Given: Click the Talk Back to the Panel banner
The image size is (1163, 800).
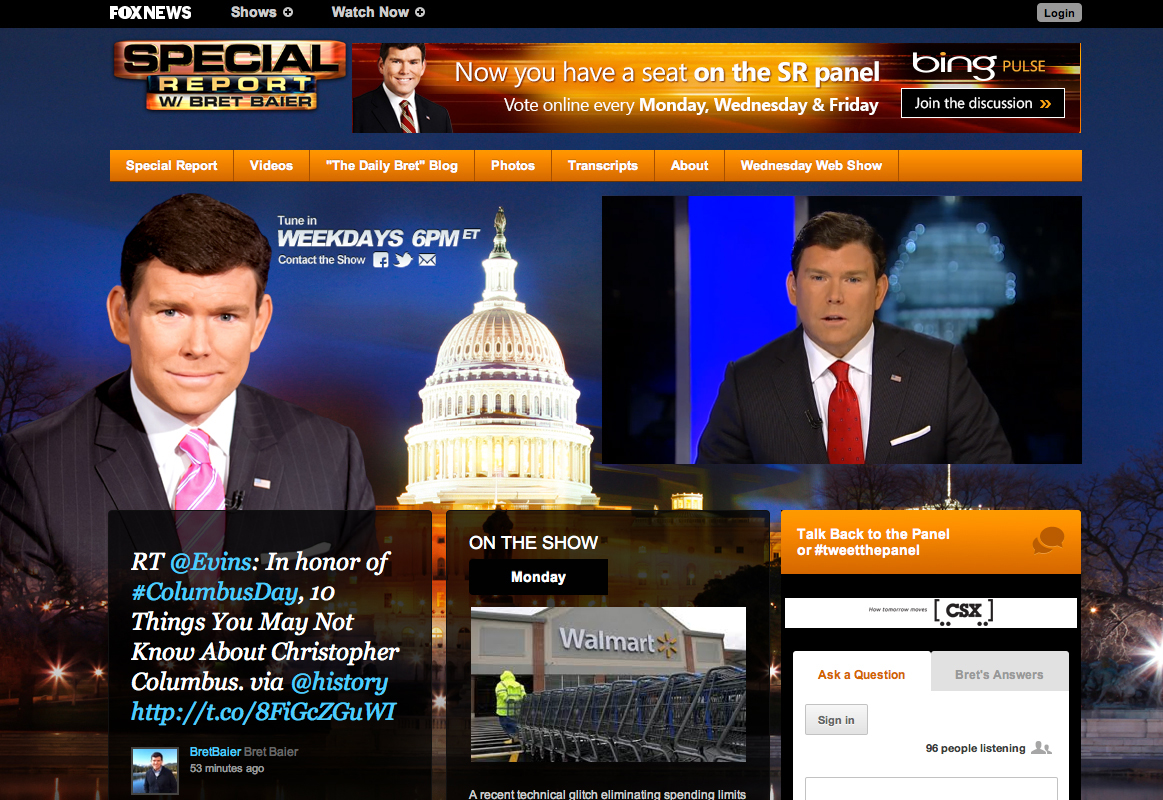Looking at the screenshot, I should click(x=931, y=542).
